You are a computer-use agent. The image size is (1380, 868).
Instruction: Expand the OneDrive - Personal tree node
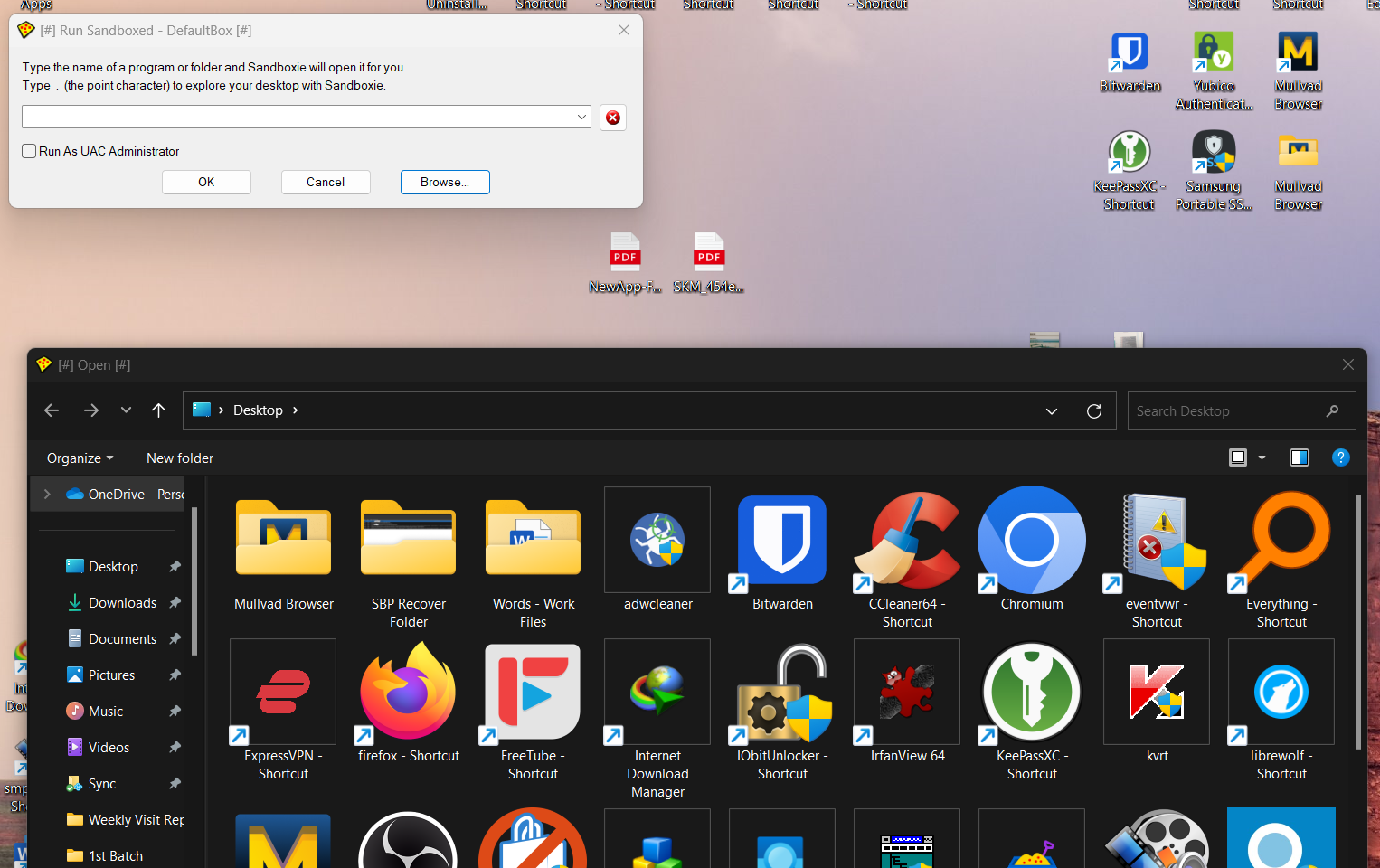click(47, 495)
